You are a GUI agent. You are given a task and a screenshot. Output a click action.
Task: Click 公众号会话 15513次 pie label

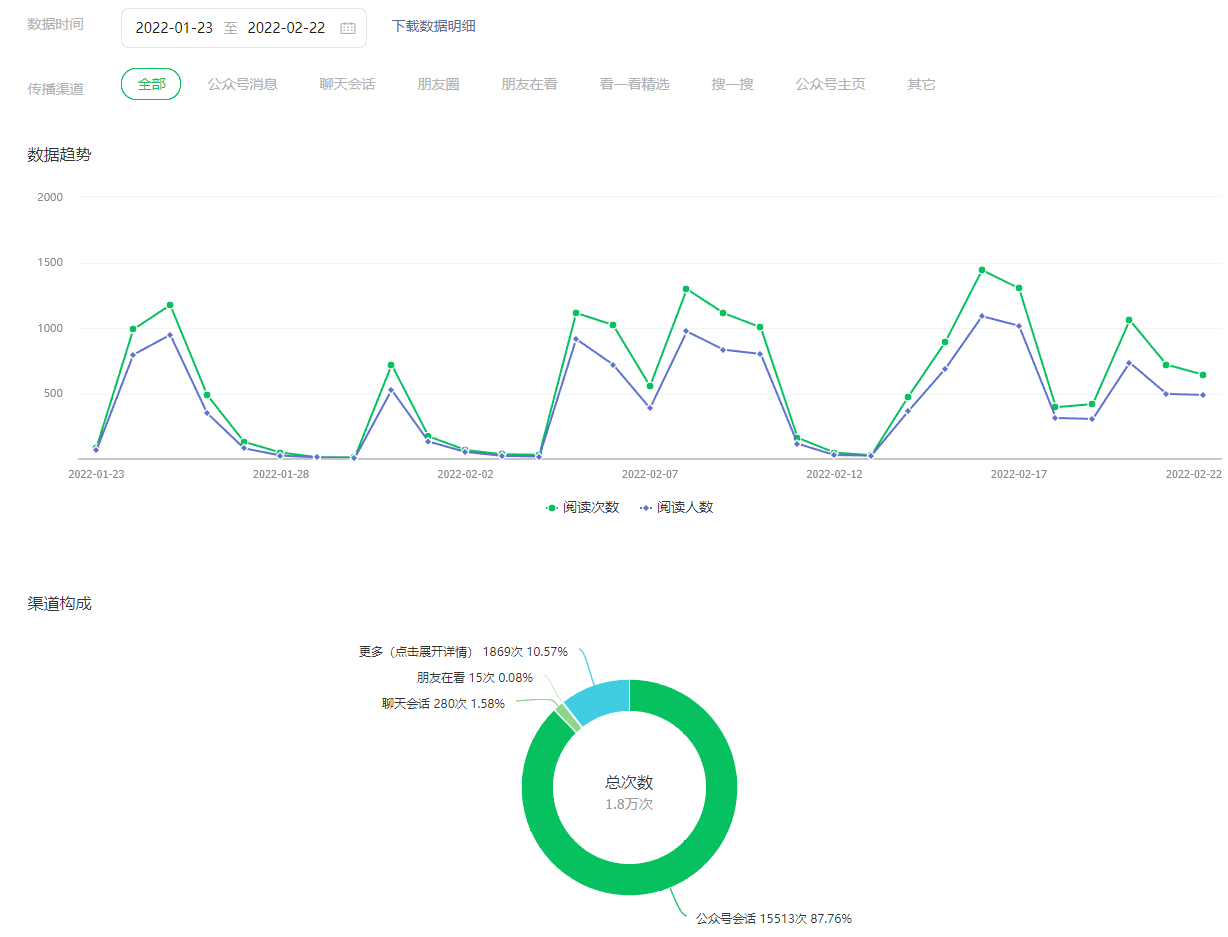click(773, 918)
